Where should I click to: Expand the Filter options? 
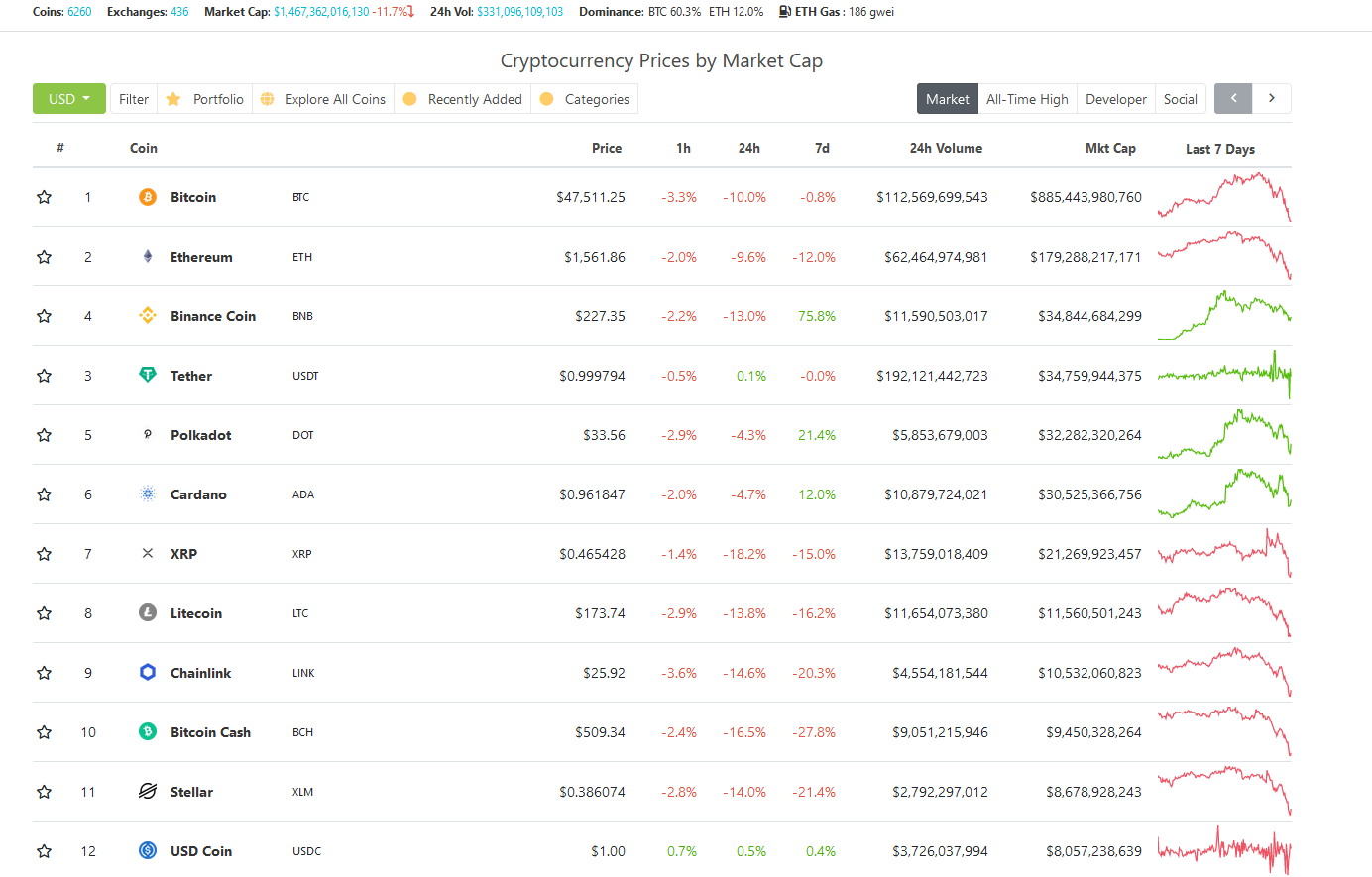click(134, 99)
